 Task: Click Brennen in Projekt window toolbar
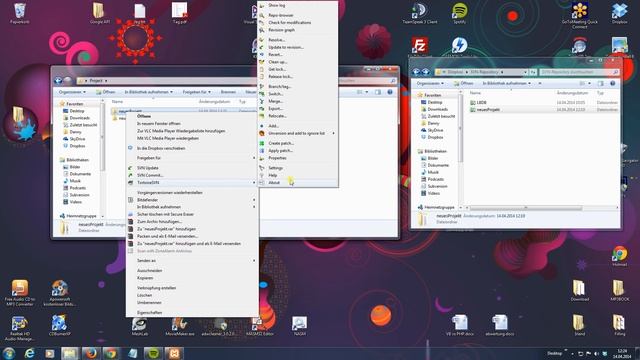[228, 92]
